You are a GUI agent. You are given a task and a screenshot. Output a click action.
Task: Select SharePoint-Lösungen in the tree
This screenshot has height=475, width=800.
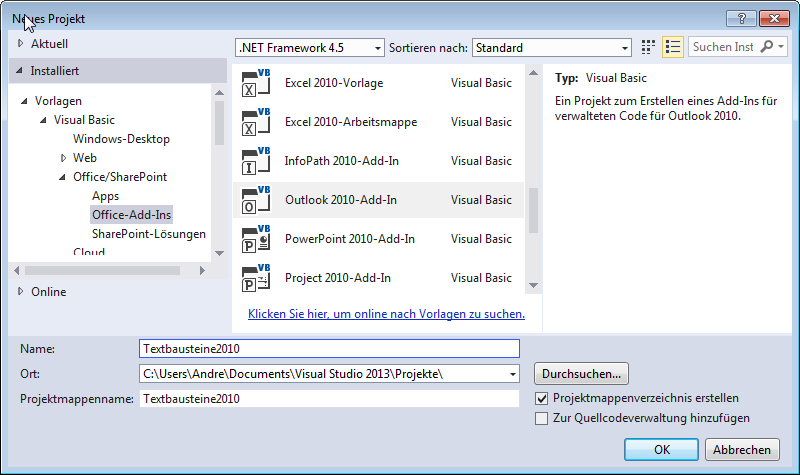[149, 234]
